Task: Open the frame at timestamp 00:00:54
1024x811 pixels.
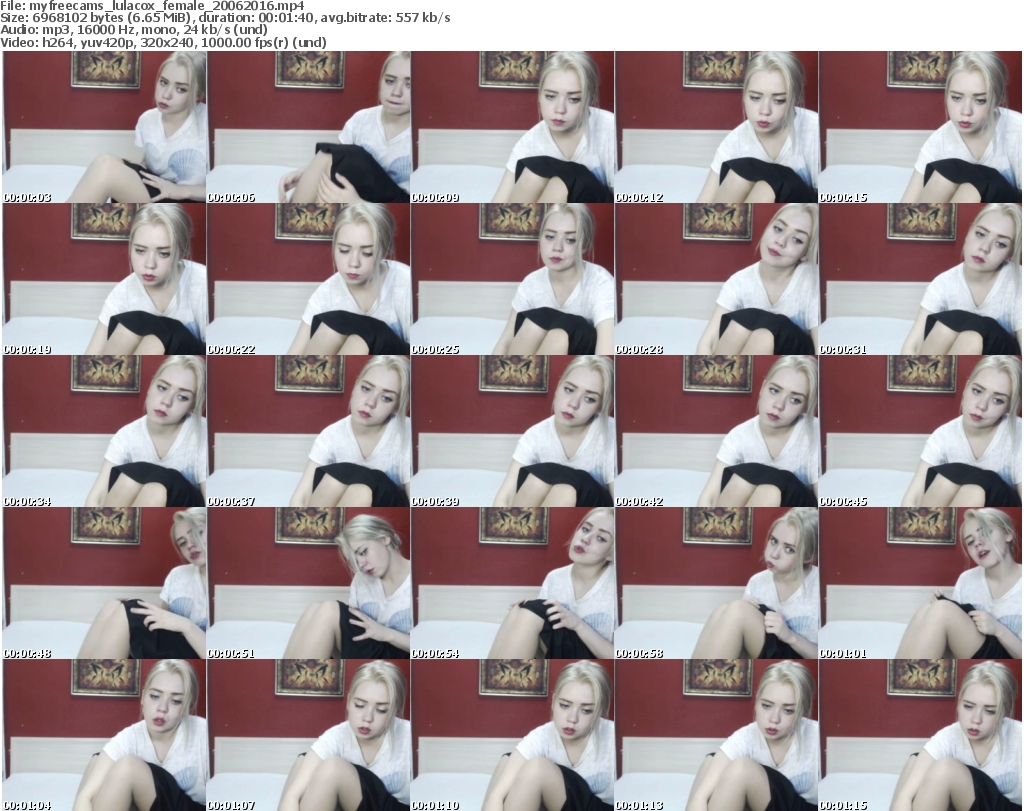Action: (x=513, y=583)
